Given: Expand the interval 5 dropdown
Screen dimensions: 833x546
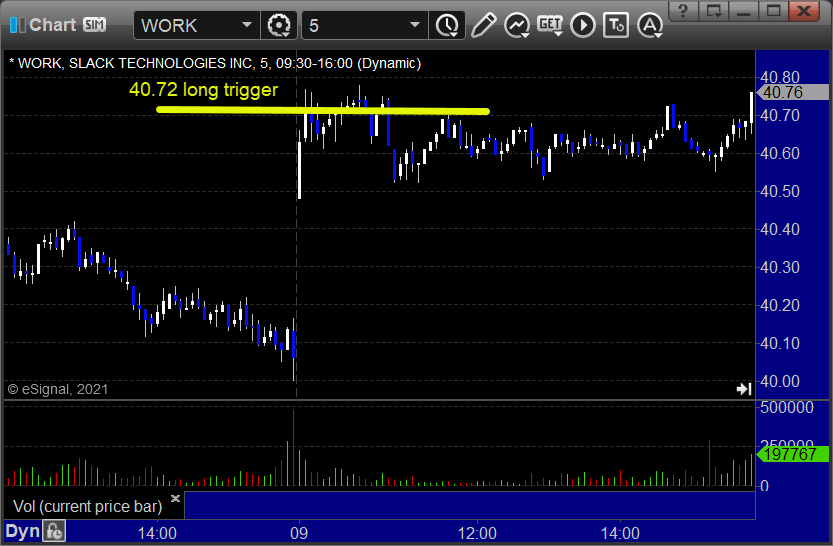Looking at the screenshot, I should pyautogui.click(x=415, y=24).
